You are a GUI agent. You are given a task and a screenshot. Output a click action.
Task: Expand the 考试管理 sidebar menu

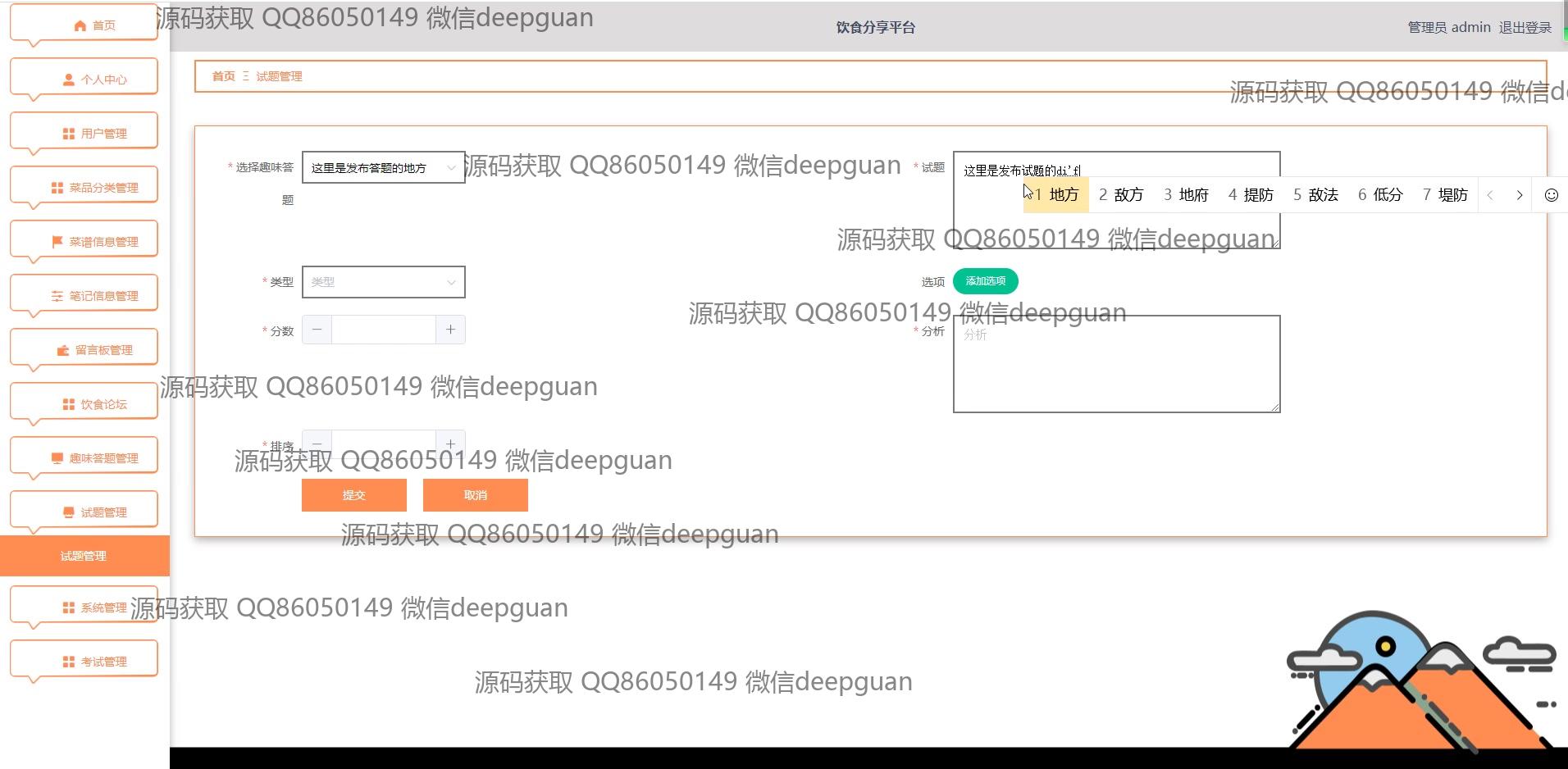(x=84, y=662)
